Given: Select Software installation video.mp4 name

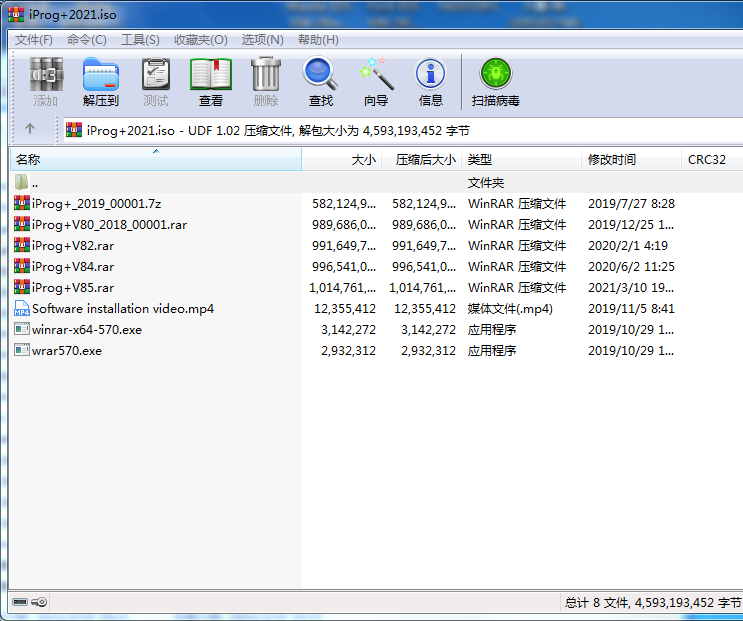Looking at the screenshot, I should (x=123, y=308).
